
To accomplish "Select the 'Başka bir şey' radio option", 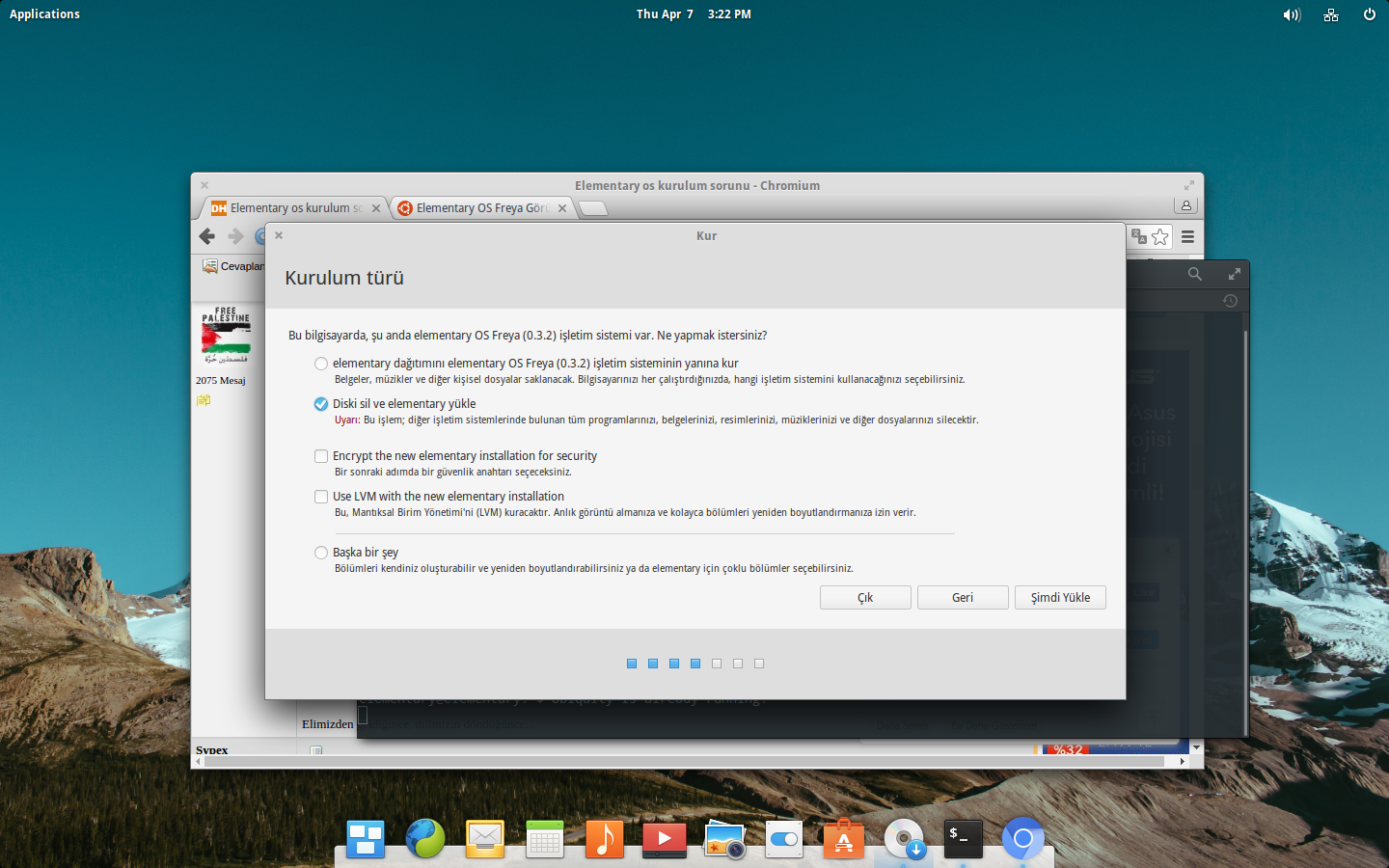I will (321, 553).
